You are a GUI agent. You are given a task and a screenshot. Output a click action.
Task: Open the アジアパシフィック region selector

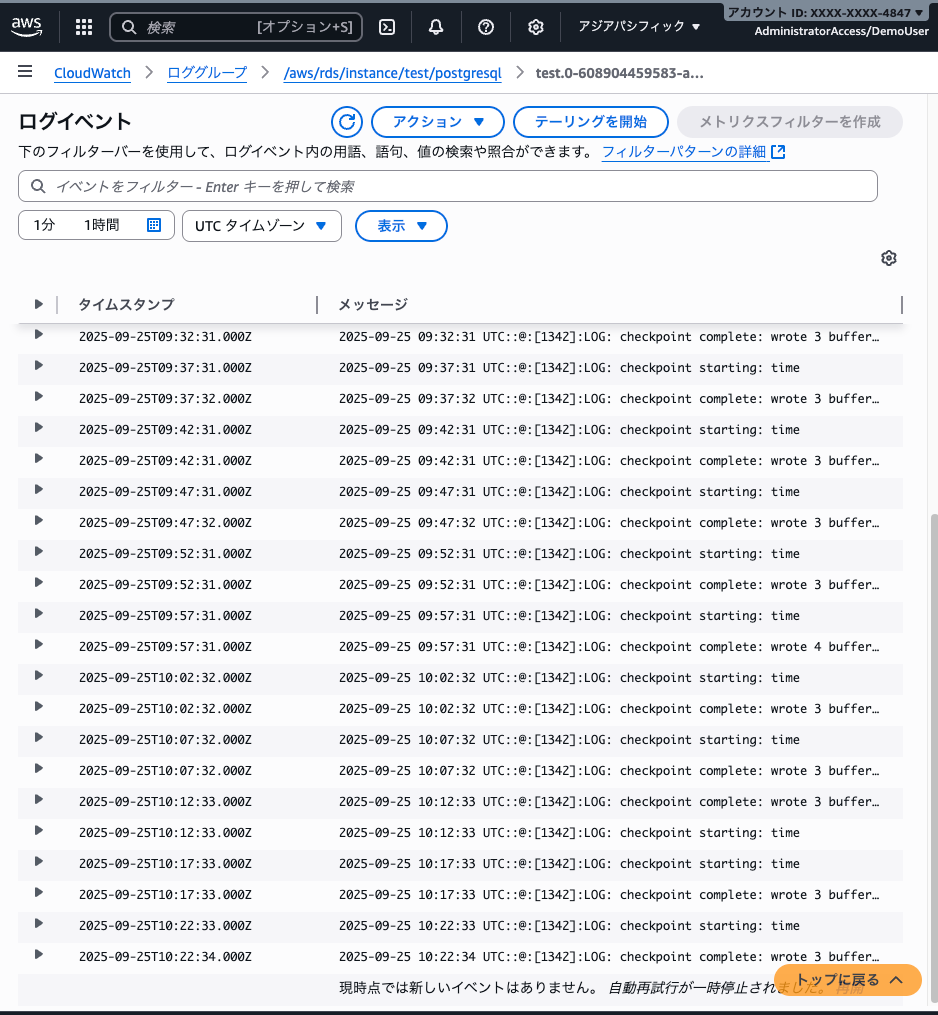639,27
